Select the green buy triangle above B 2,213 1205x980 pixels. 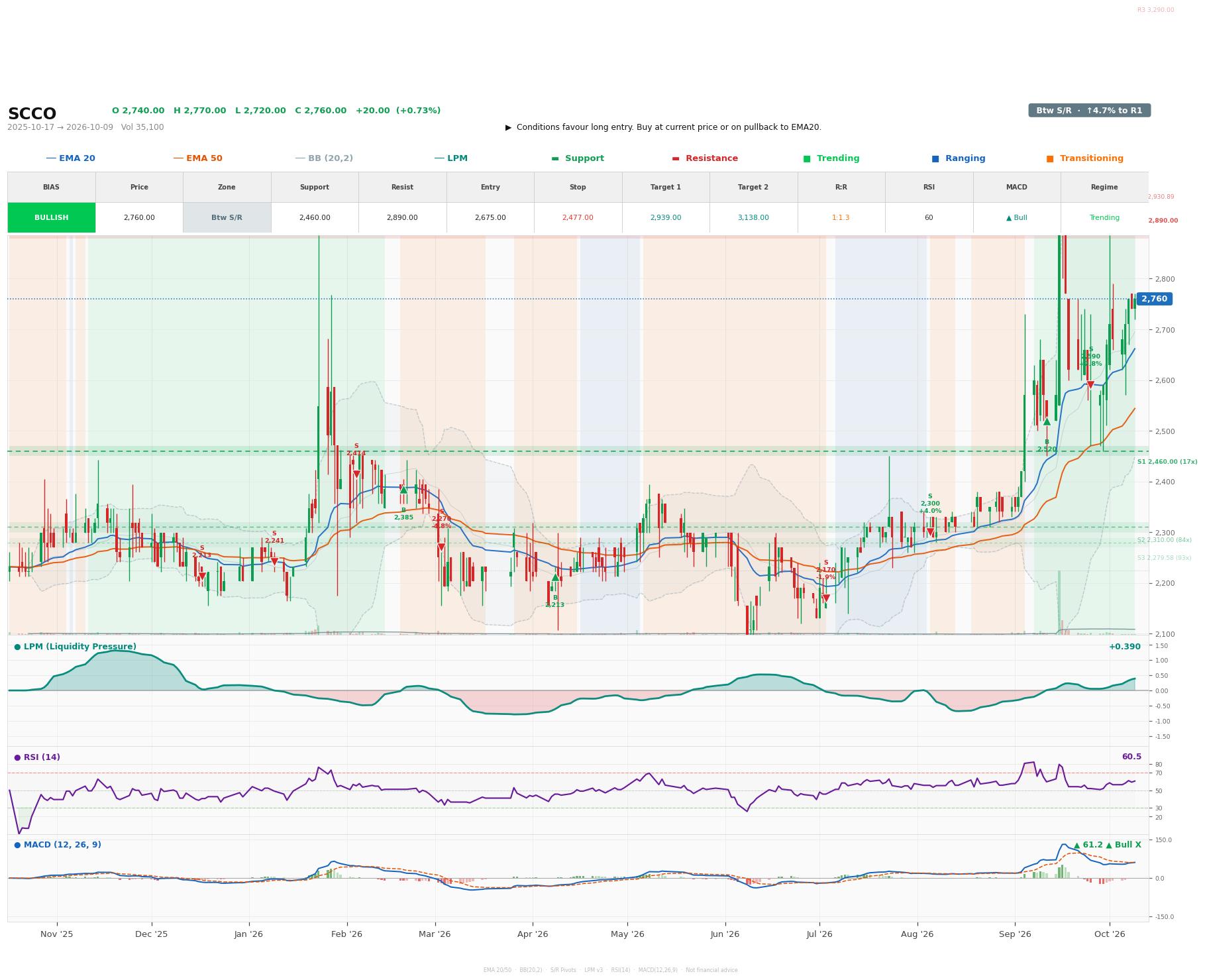(555, 577)
